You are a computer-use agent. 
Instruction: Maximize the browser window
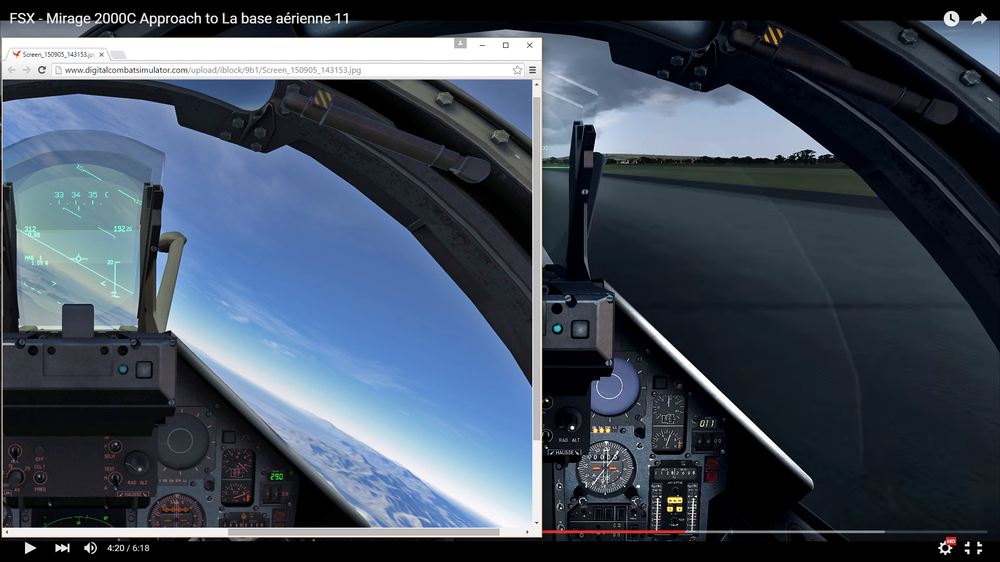tap(506, 45)
